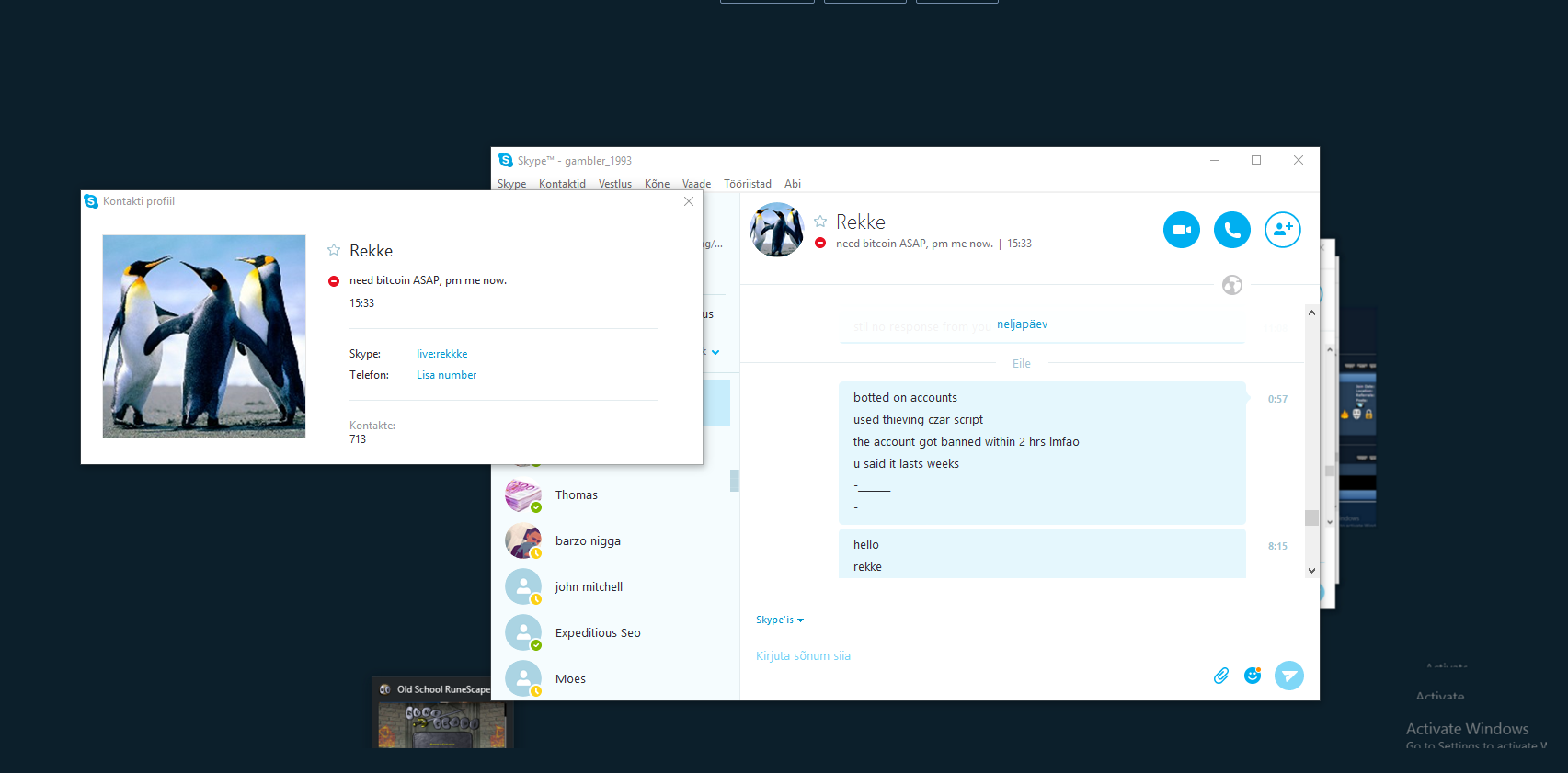Click the Skype logo in the title bar
This screenshot has height=773, width=1568.
click(x=506, y=160)
